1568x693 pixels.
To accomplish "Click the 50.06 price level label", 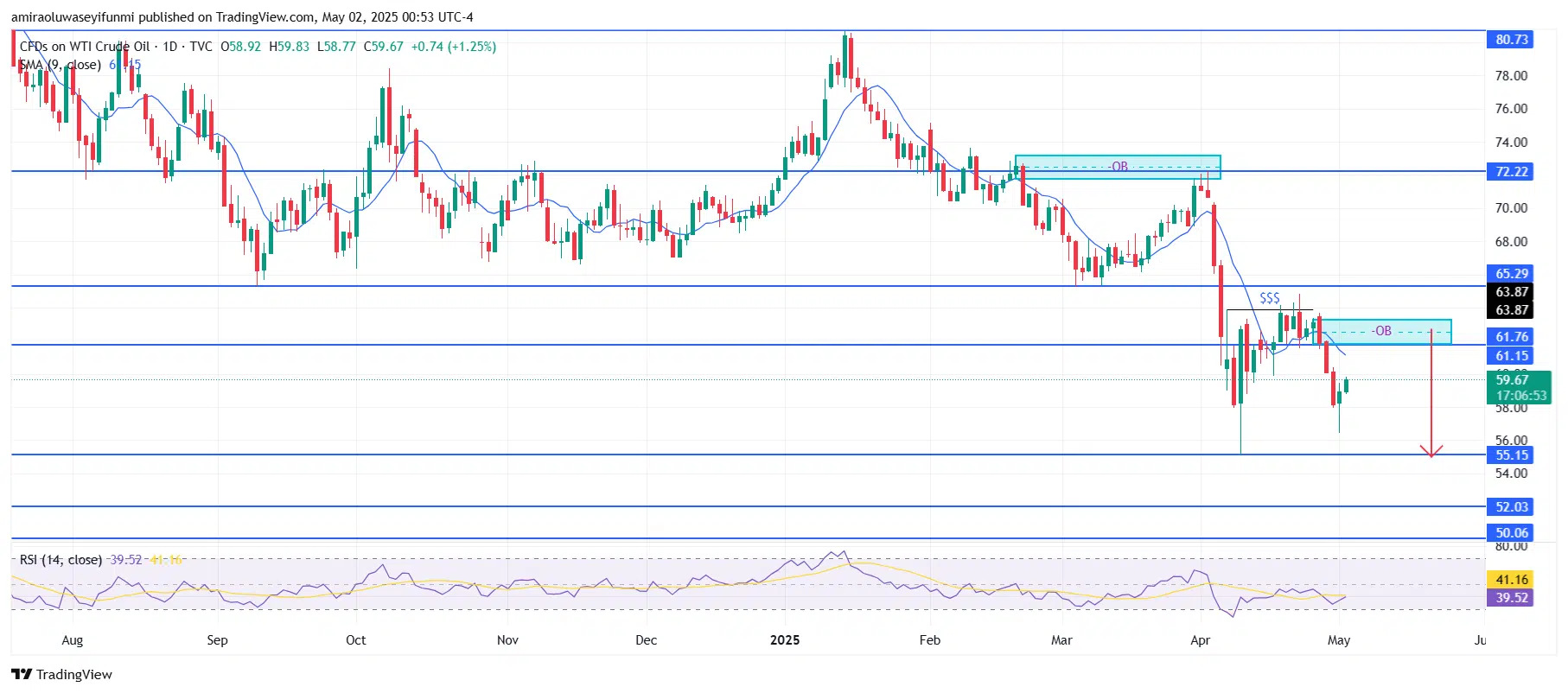I will click(x=1510, y=533).
